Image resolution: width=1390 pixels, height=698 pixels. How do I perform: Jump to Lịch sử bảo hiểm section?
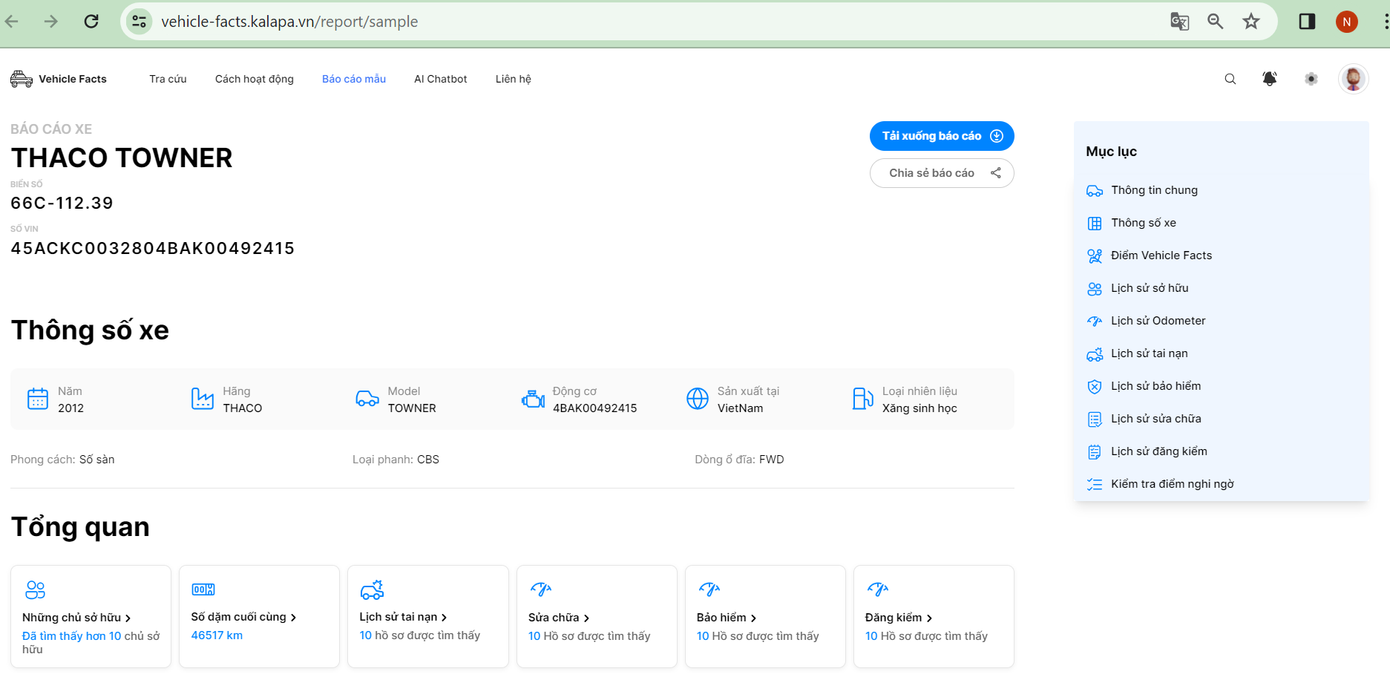click(x=1155, y=386)
